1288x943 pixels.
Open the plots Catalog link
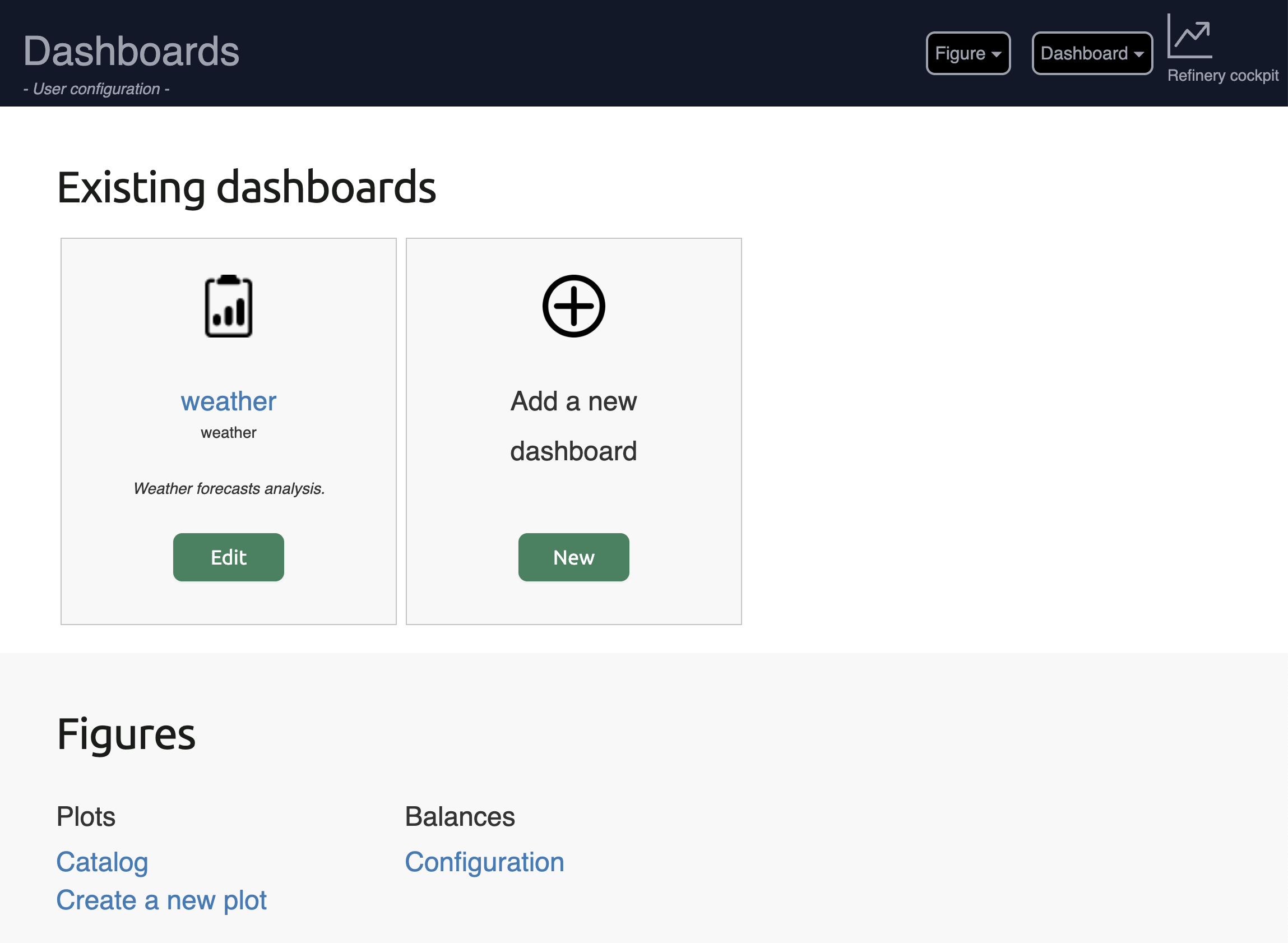(102, 862)
